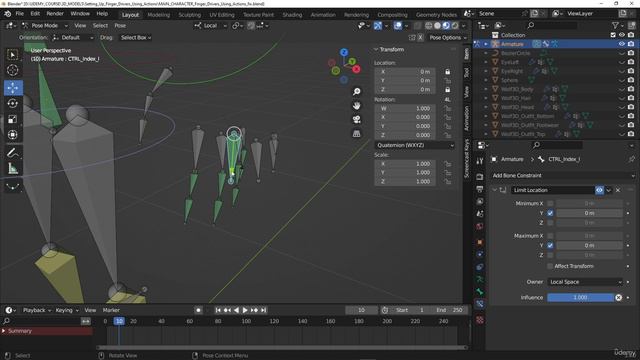This screenshot has height=360, width=640.
Task: Jump to timeline start
Action: (218, 310)
